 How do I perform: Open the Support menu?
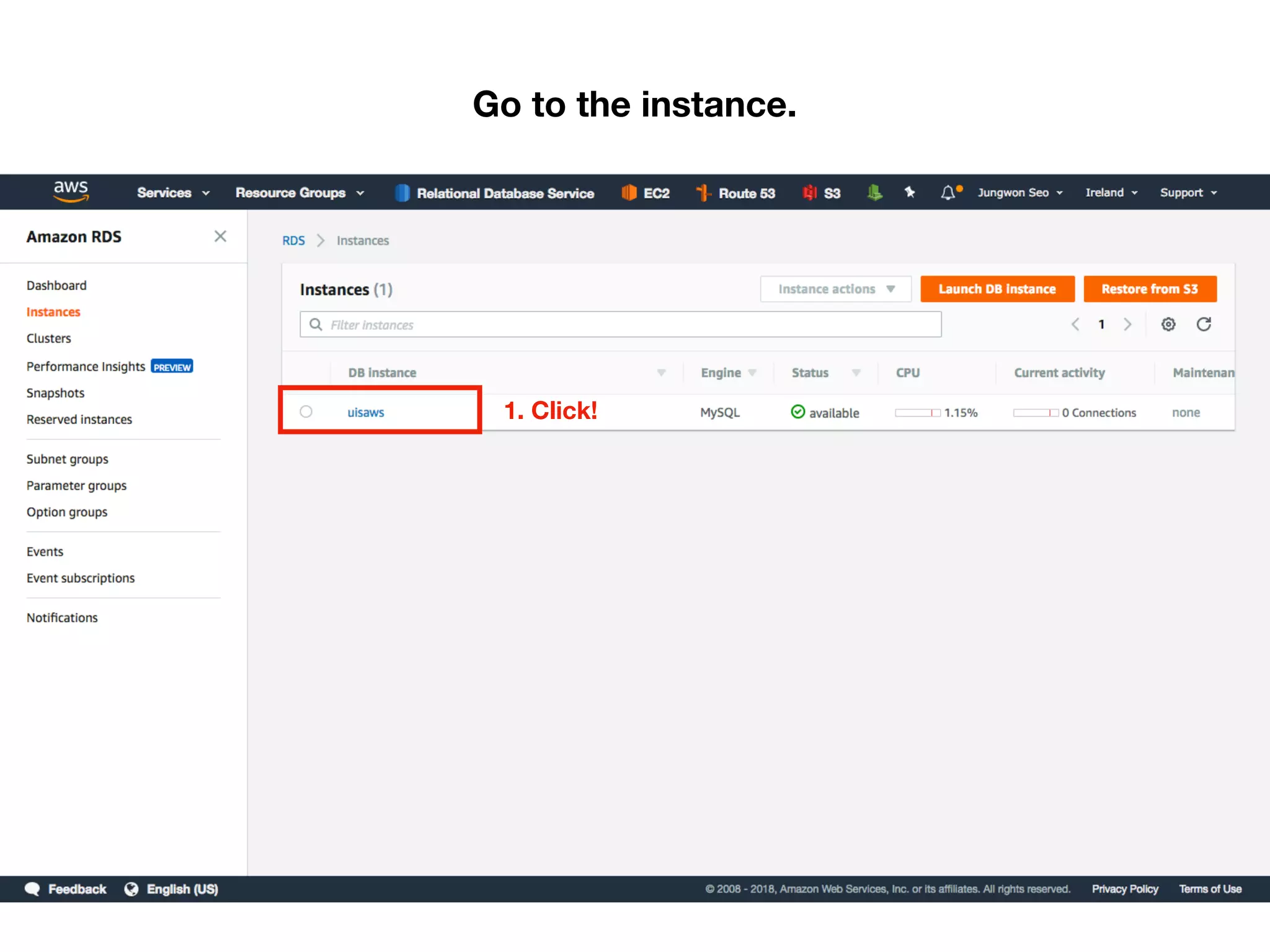(x=1188, y=193)
